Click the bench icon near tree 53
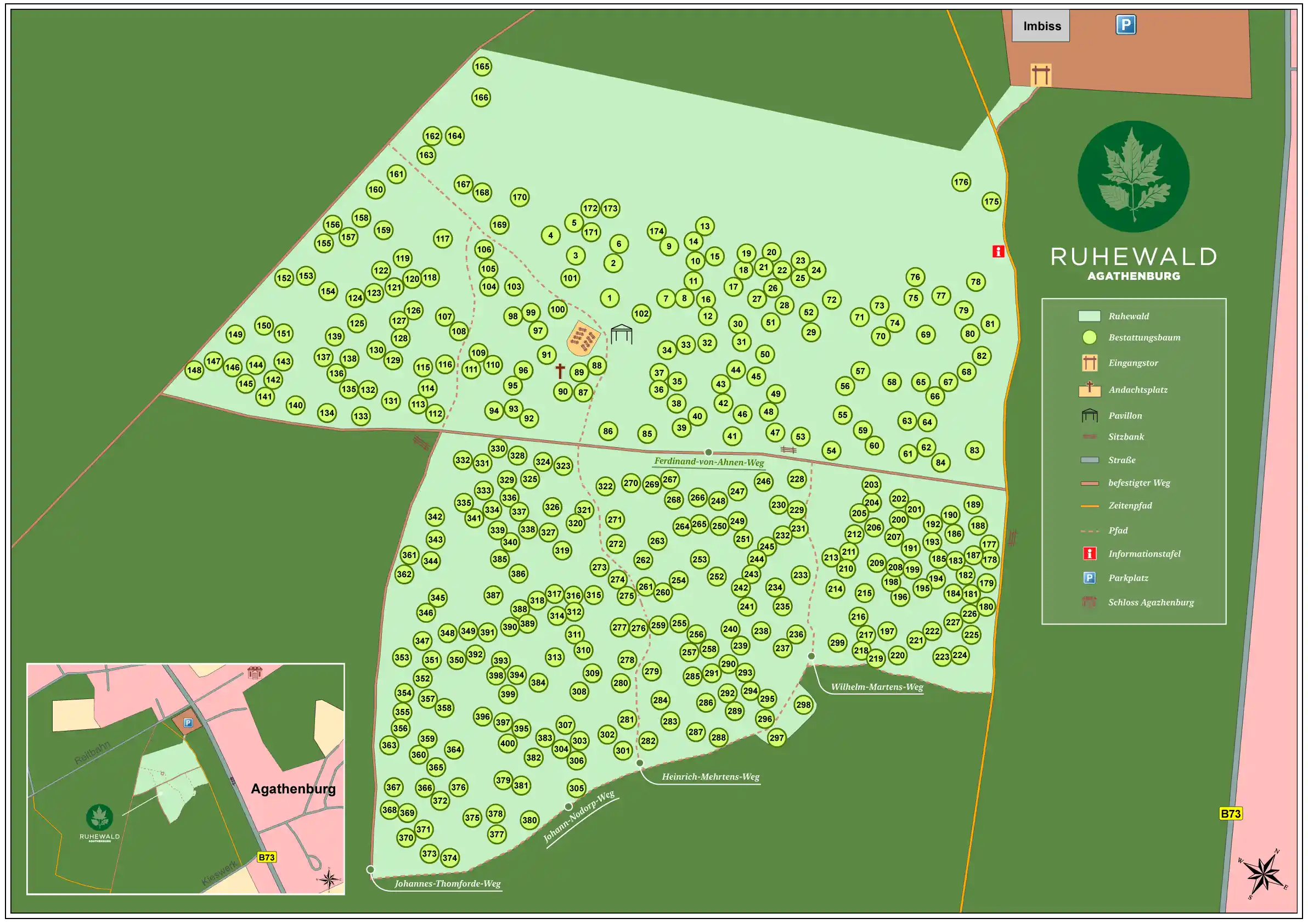Viewport: 1308px width, 924px height. pyautogui.click(x=788, y=450)
